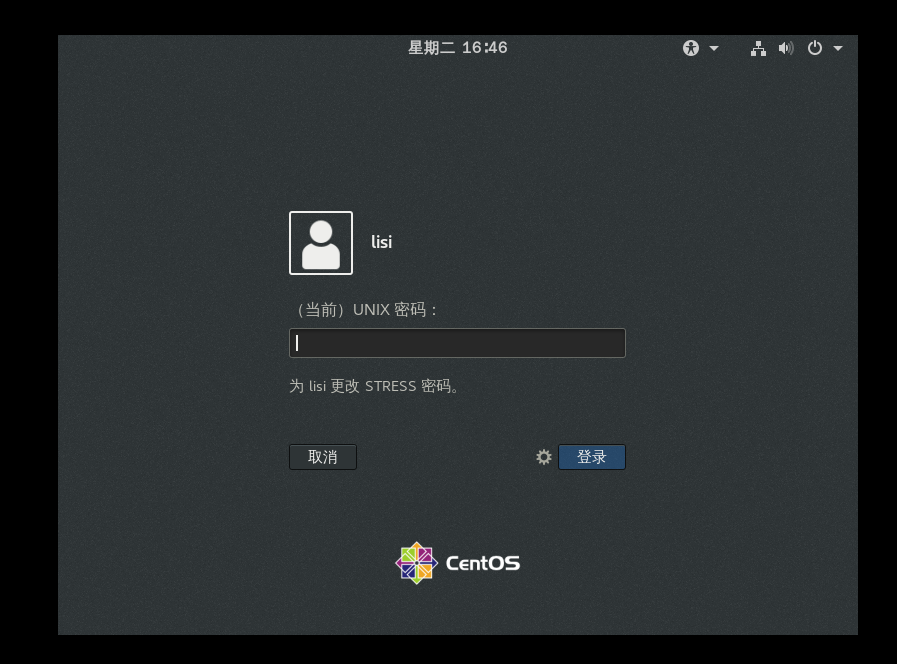This screenshot has height=664, width=897.
Task: Open the session options gear icon
Action: 543,457
